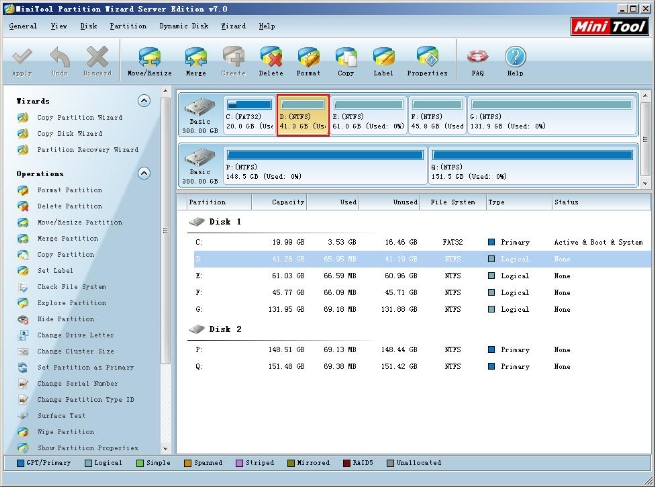Select the Q: NTFS block on disk 2
The height and width of the screenshot is (487, 655).
pyautogui.click(x=533, y=165)
